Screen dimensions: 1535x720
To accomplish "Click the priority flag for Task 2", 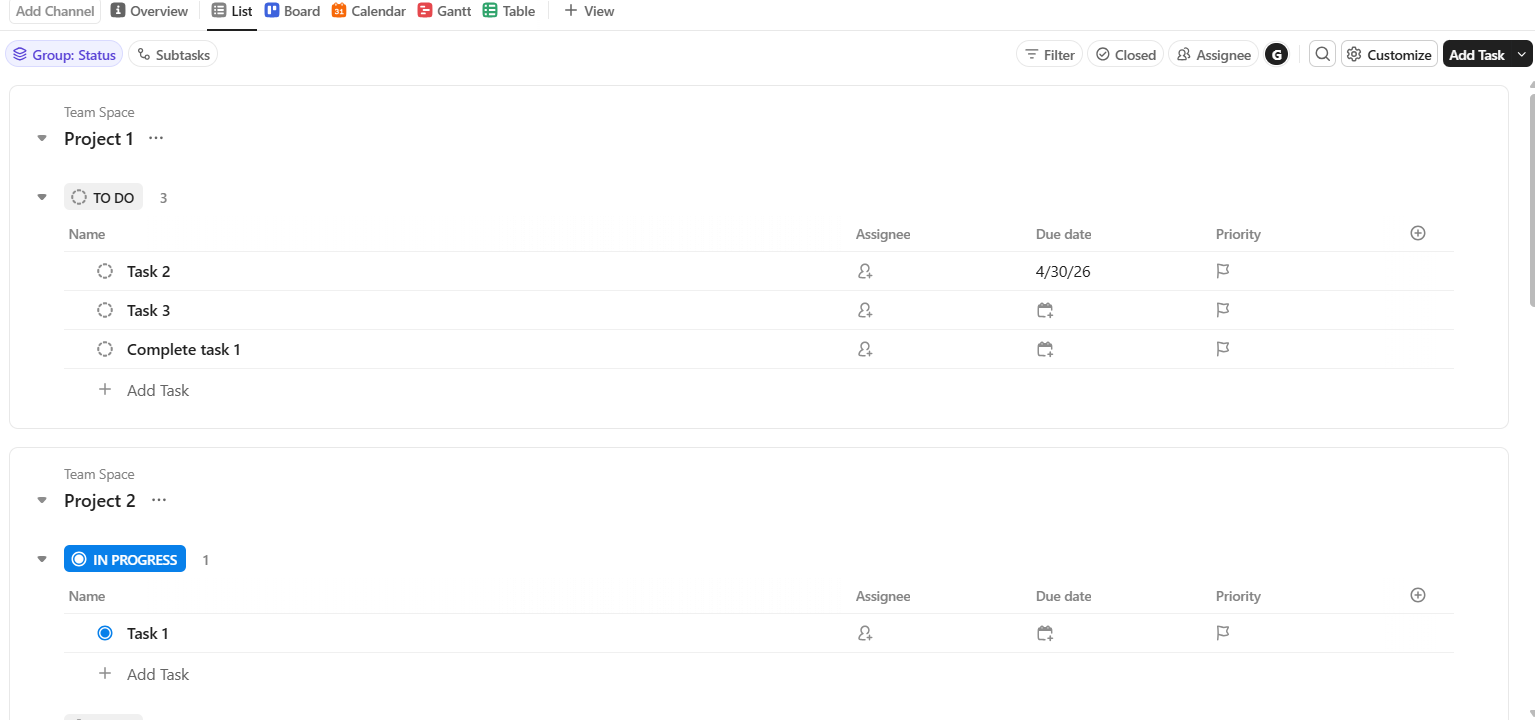I will 1222,271.
